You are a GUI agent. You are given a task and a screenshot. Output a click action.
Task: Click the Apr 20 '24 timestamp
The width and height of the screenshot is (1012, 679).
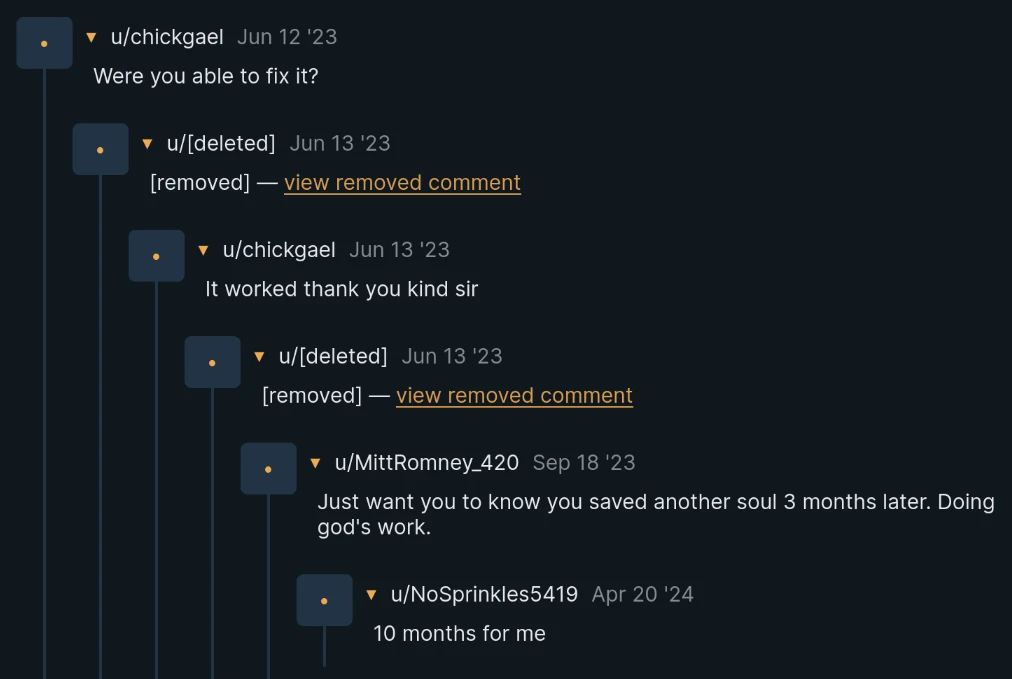[x=642, y=595]
